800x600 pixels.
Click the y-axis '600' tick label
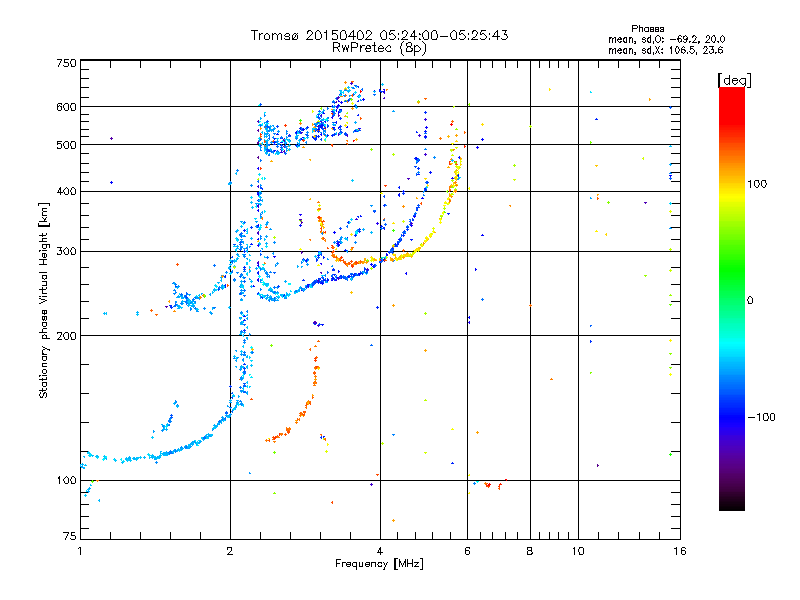(x=66, y=107)
